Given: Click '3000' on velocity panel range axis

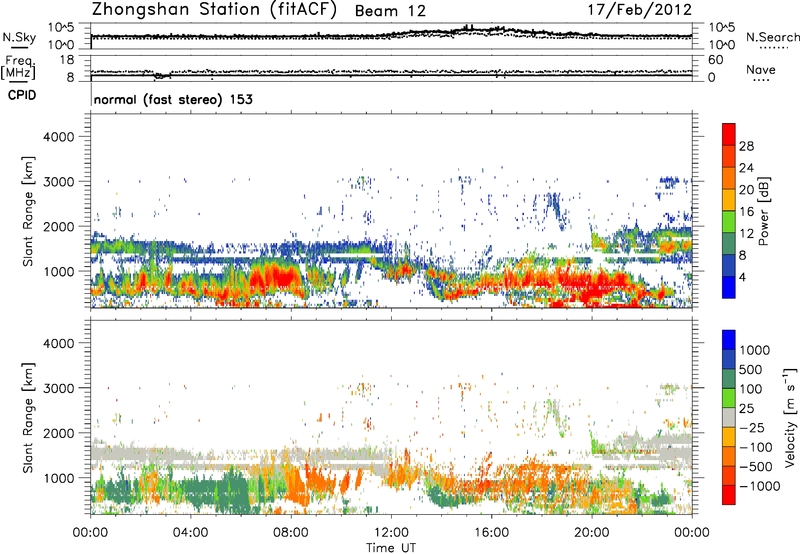Looking at the screenshot, I should click(x=58, y=388).
